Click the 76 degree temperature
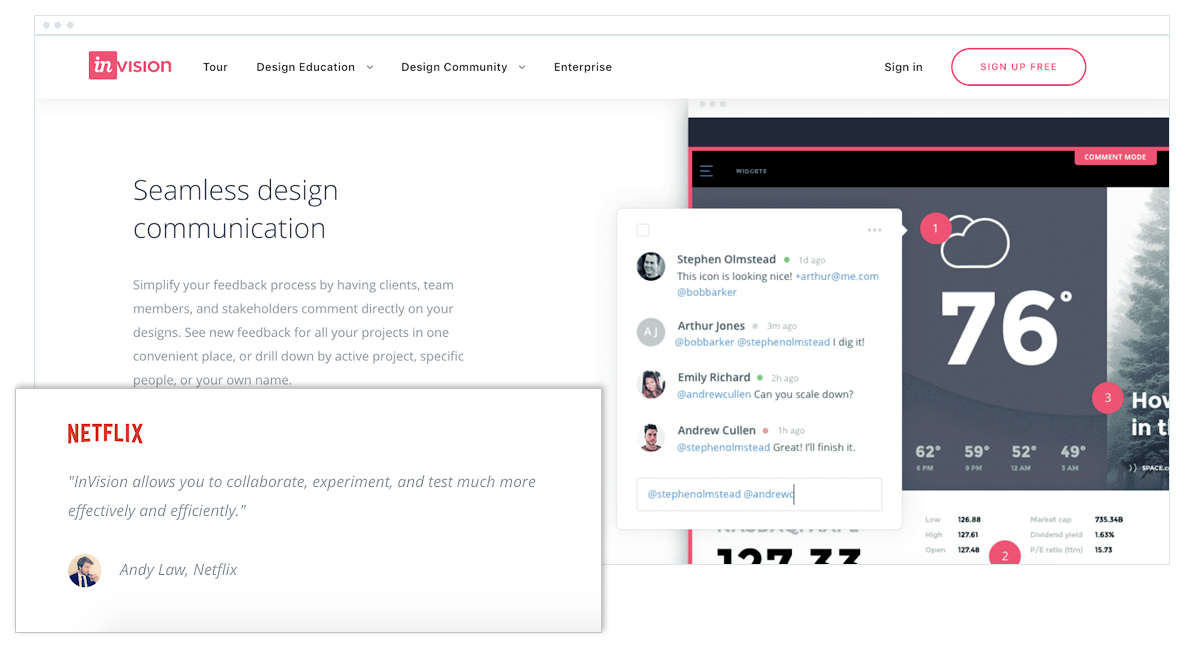The height and width of the screenshot is (654, 1200). pos(1007,327)
